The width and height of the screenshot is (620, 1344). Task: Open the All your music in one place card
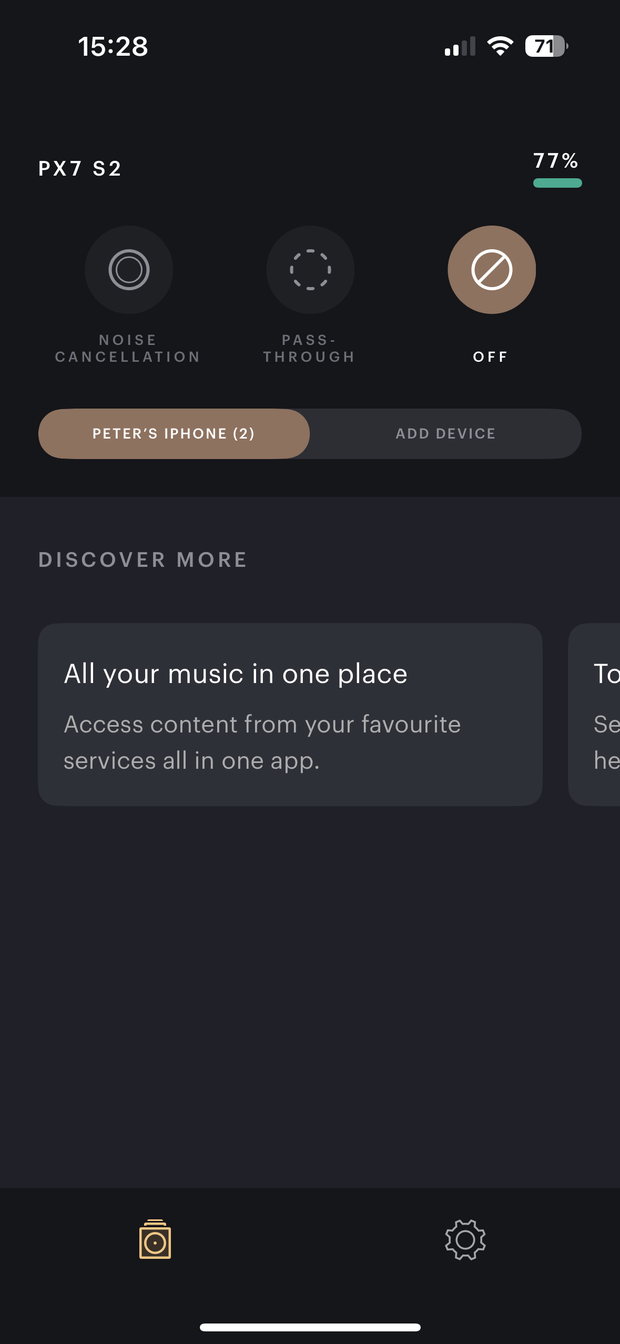290,715
